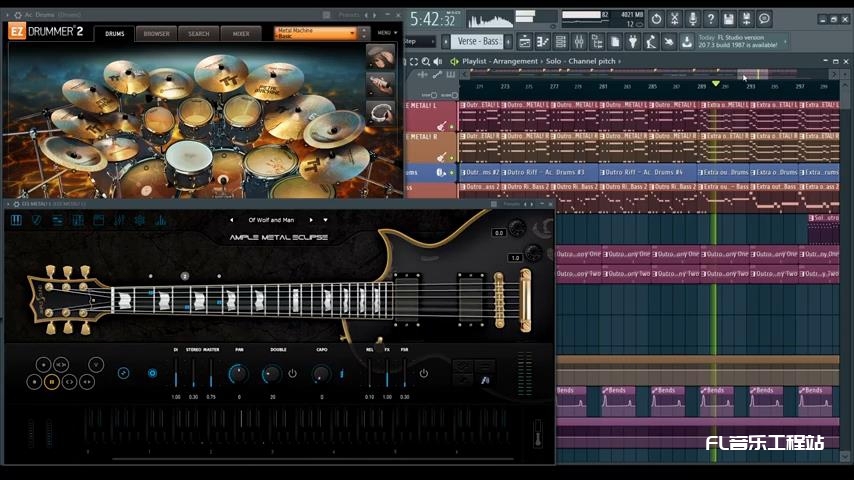Viewport: 854px width, 480px height.
Task: Click the Ac. Drums Presets button
Action: pyautogui.click(x=349, y=15)
